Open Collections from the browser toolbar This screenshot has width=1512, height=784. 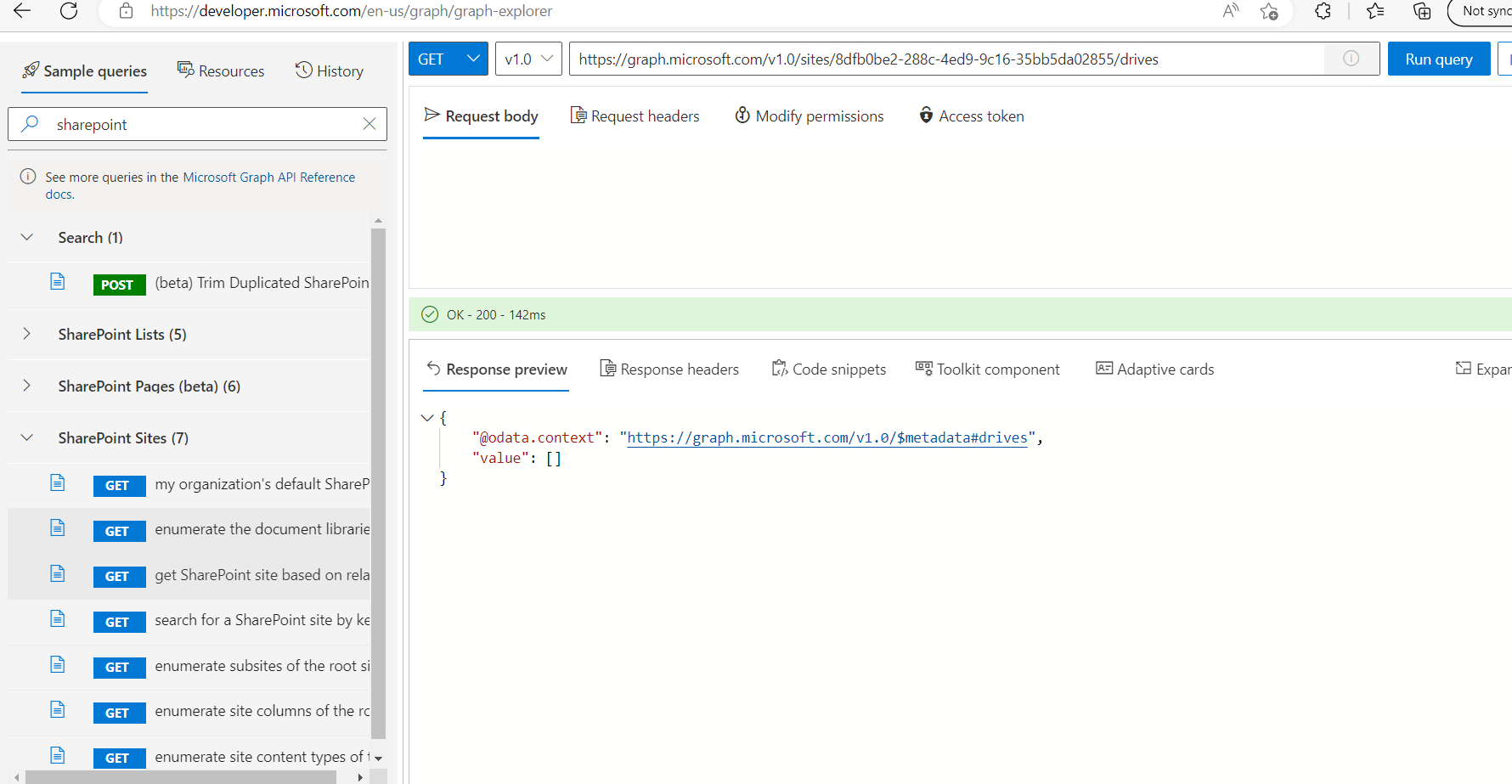tap(1422, 11)
